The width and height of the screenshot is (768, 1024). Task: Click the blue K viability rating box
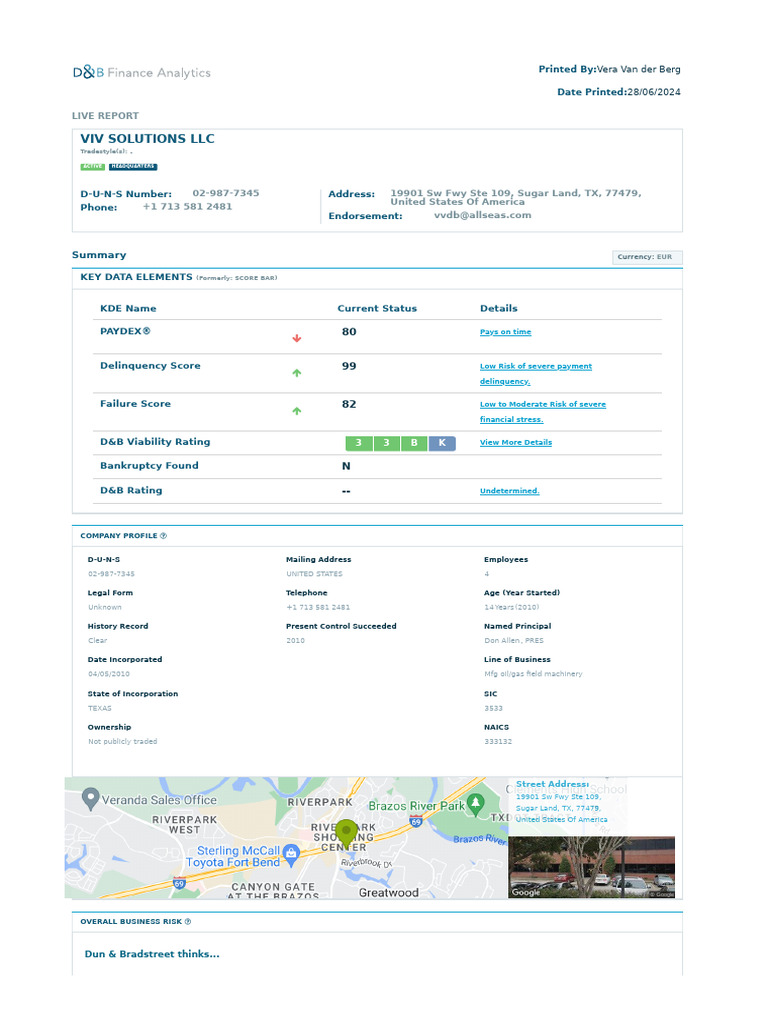pos(442,443)
